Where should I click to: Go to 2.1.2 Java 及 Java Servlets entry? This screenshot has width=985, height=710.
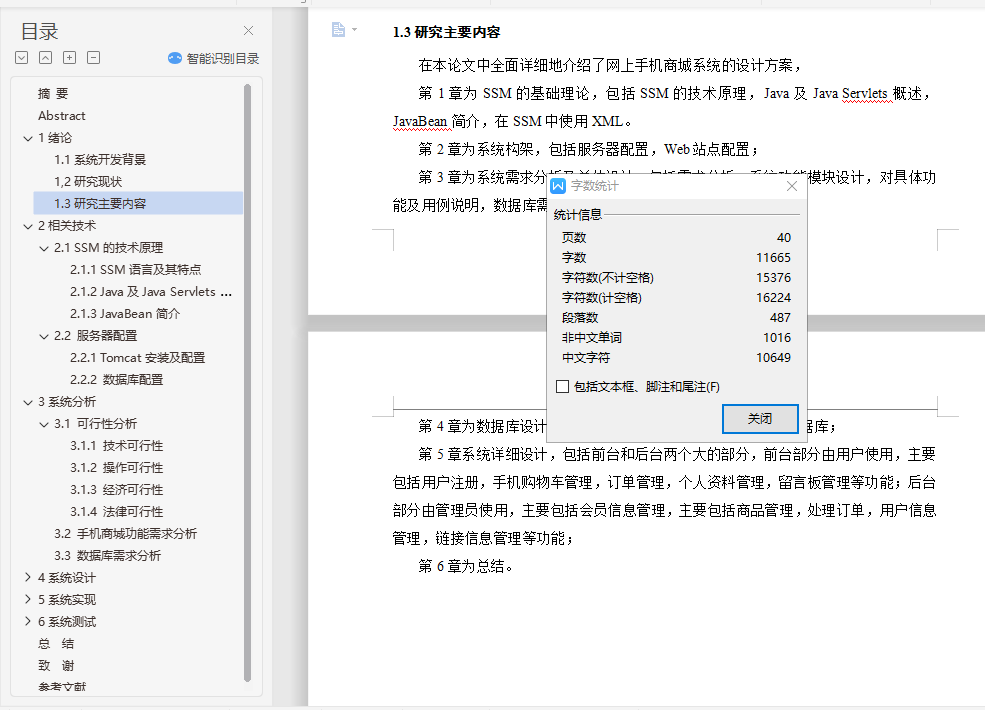pos(151,292)
